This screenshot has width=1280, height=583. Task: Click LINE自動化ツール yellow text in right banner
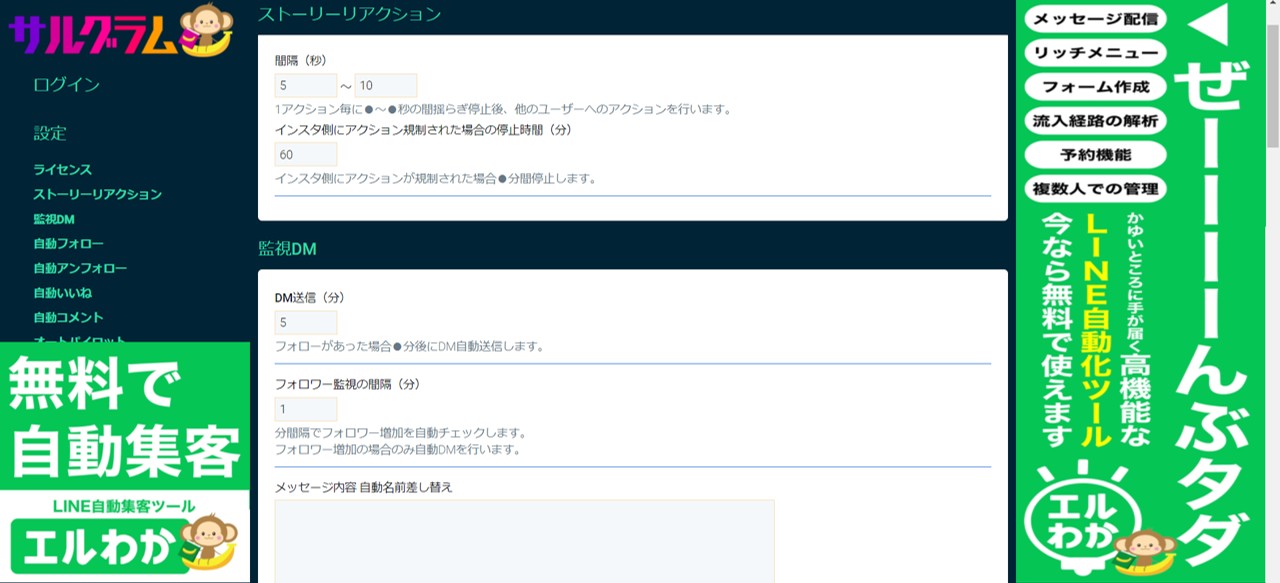point(1097,329)
